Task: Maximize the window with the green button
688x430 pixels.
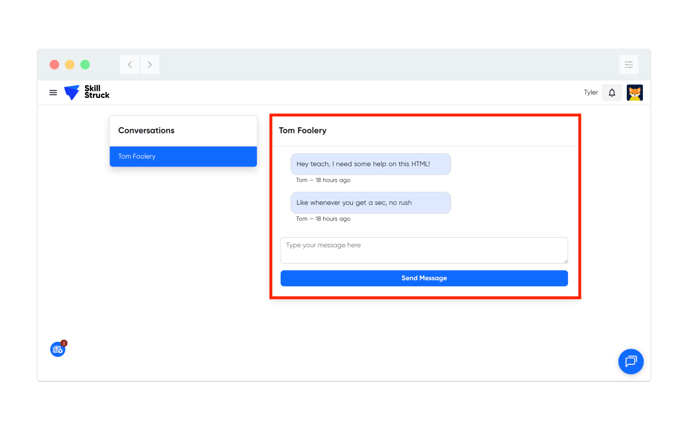Action: pos(85,65)
